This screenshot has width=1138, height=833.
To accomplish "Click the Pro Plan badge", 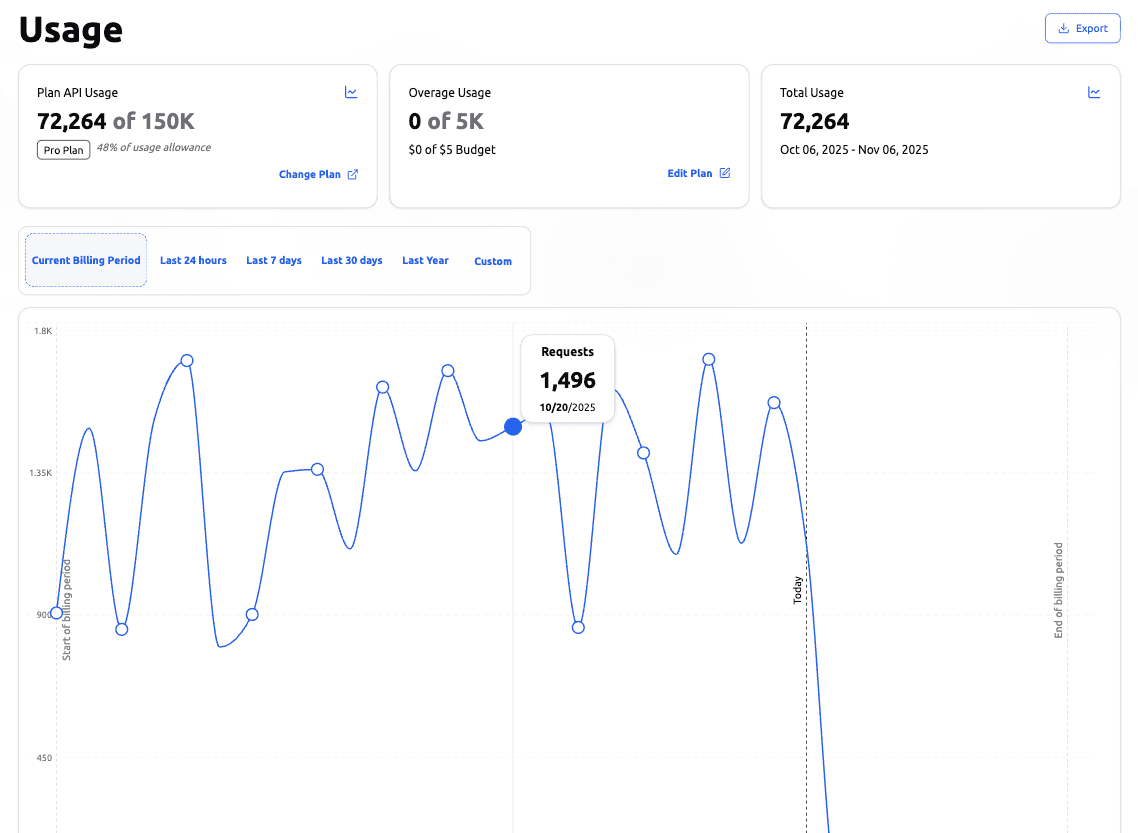I will [x=63, y=149].
